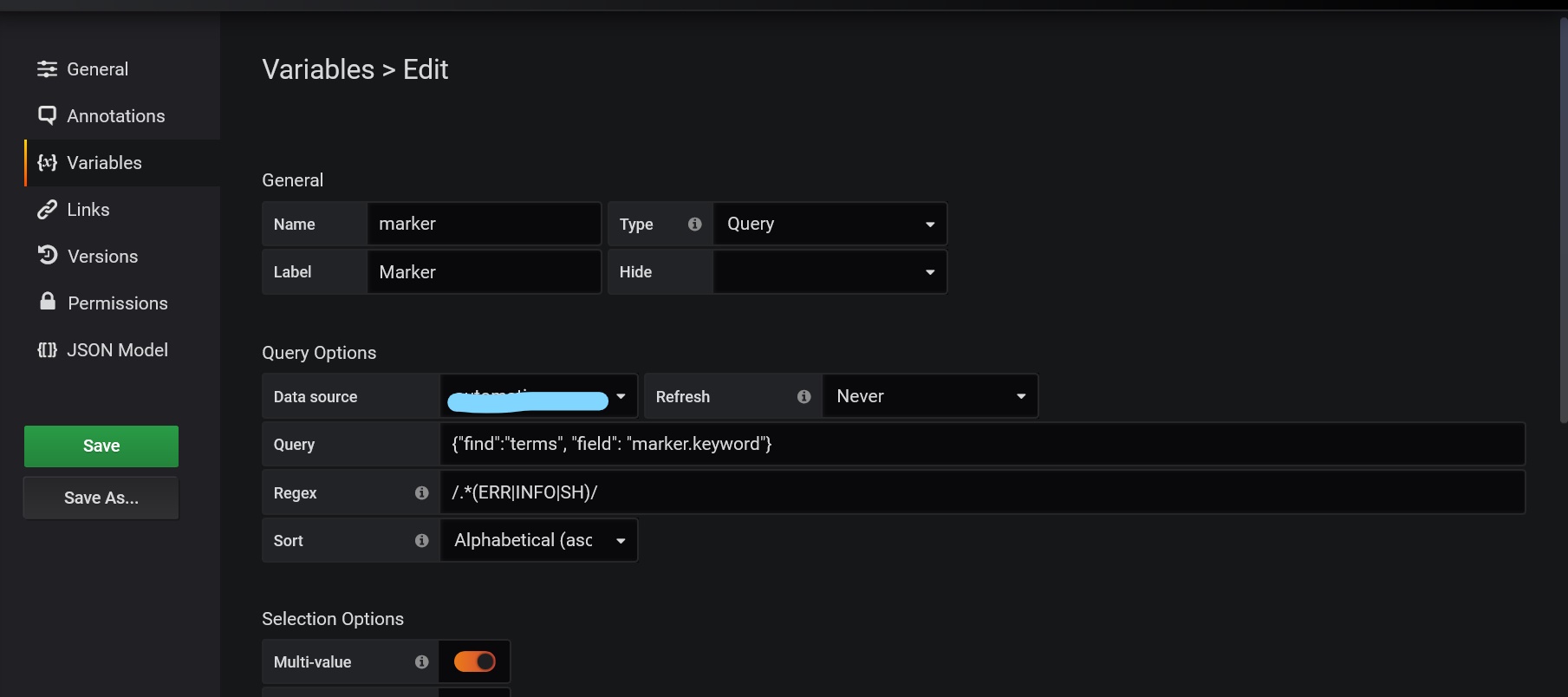Open the Type dropdown showing Query
Screen dimensions: 1568x697
[x=830, y=224]
